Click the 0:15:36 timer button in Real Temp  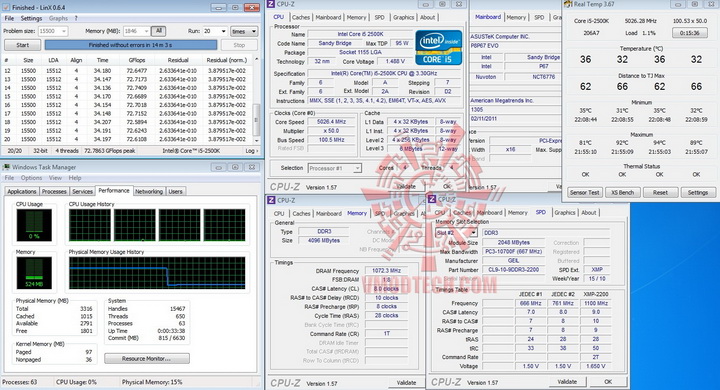coord(690,33)
